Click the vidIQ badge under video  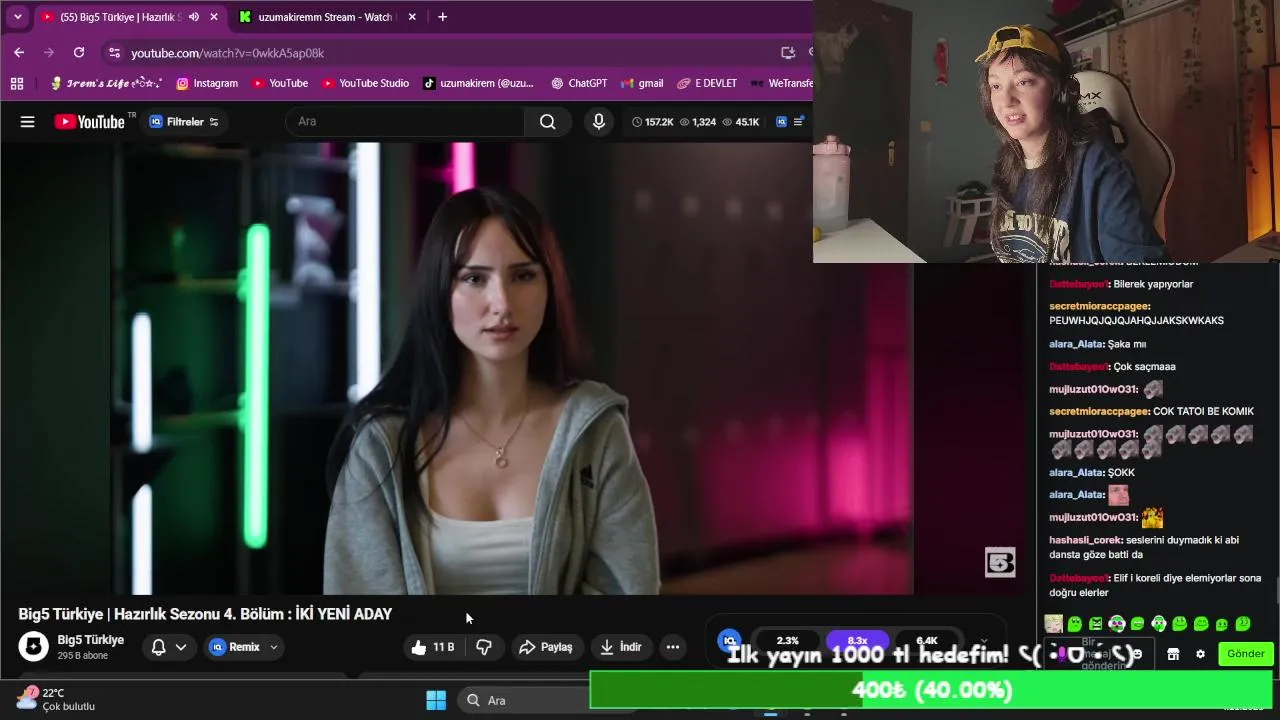tap(730, 640)
